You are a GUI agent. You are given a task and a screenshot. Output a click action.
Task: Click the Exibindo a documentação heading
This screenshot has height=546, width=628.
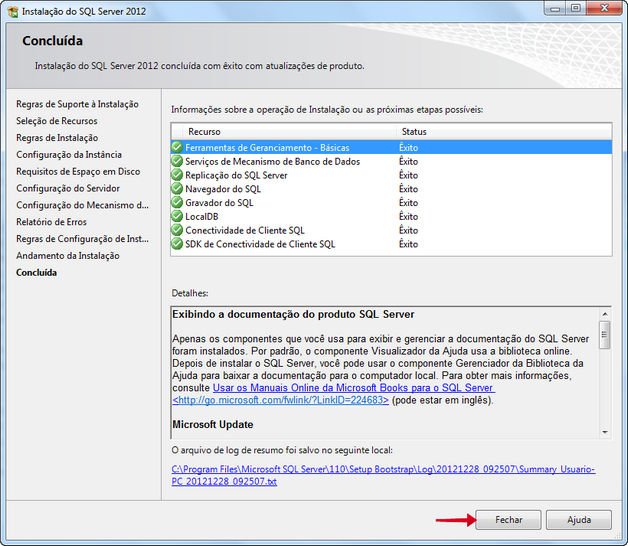click(293, 314)
